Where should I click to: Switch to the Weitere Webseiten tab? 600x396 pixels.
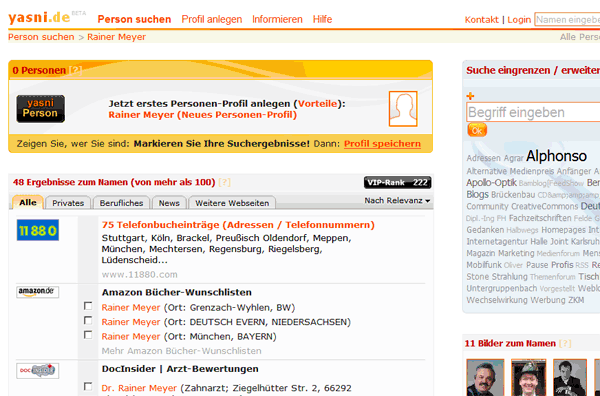tap(232, 203)
